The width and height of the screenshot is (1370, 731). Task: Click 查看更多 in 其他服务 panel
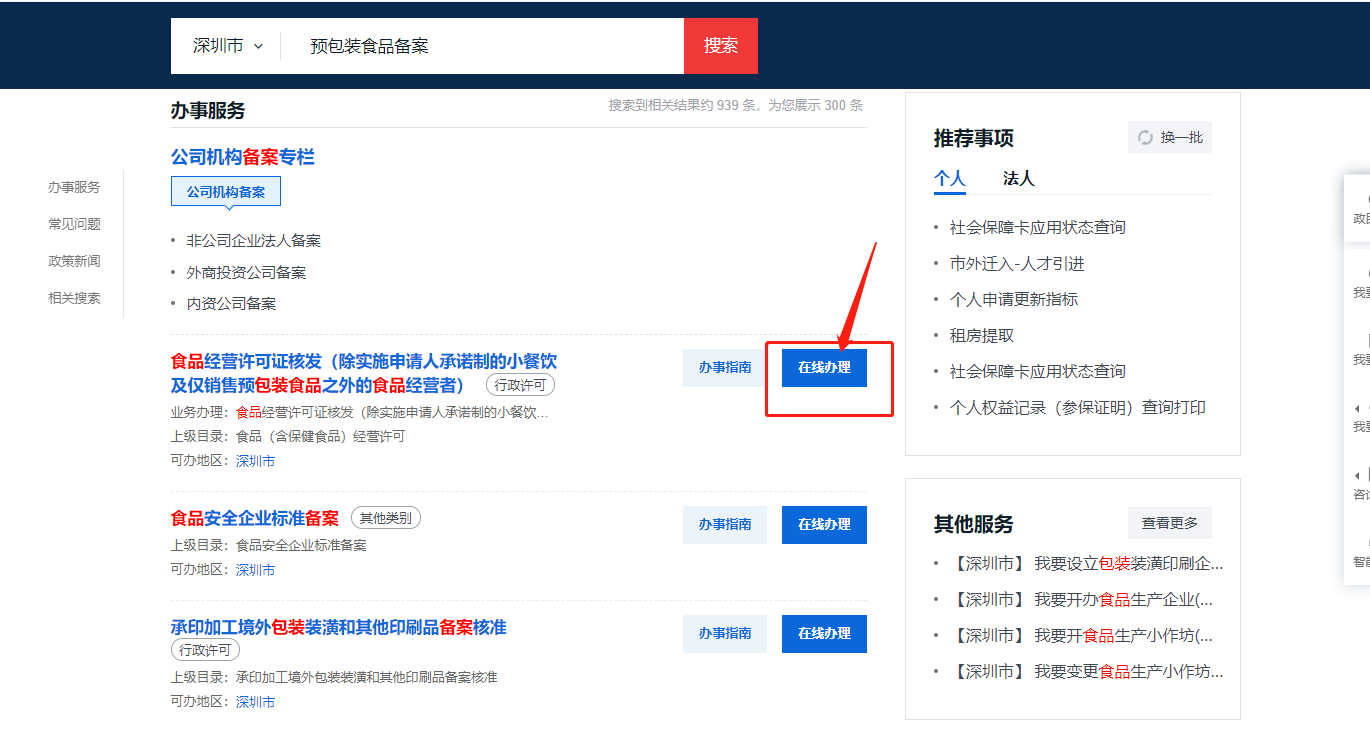coord(1169,523)
